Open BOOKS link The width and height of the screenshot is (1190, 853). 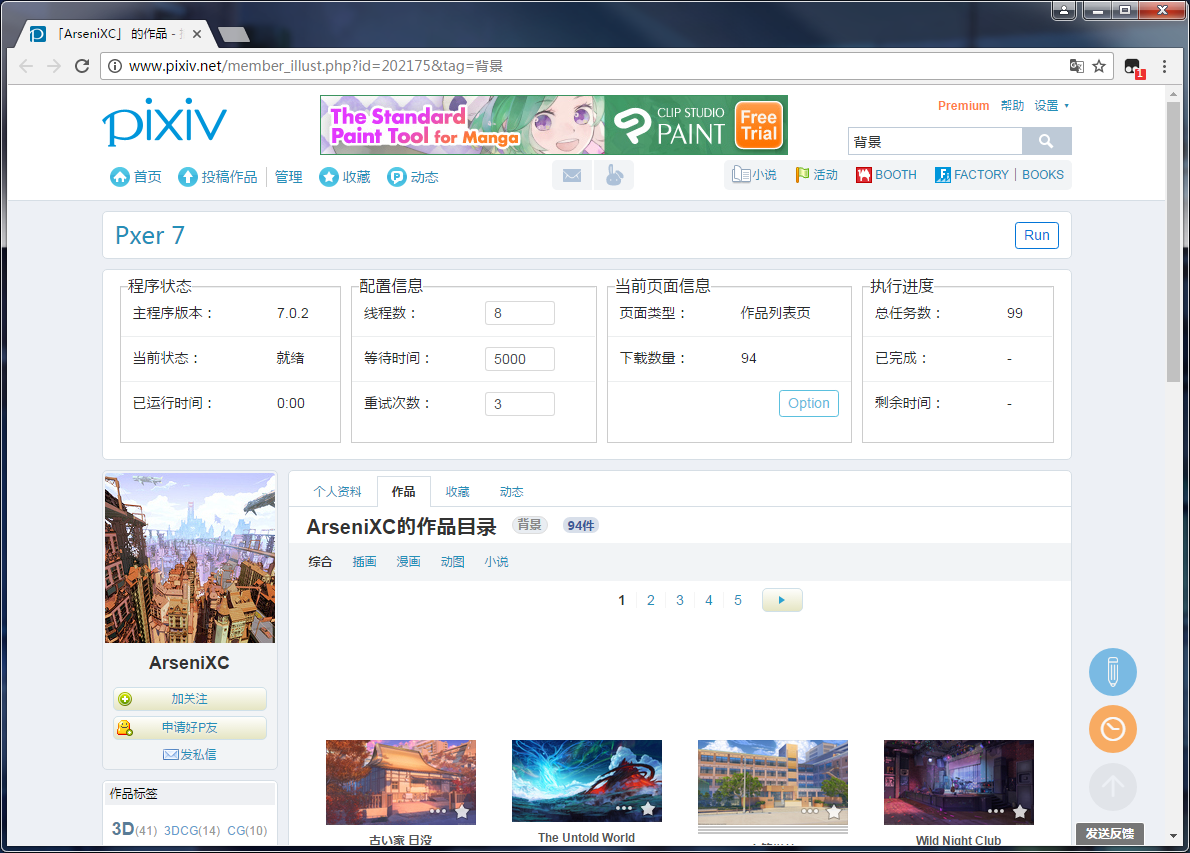(x=1043, y=175)
